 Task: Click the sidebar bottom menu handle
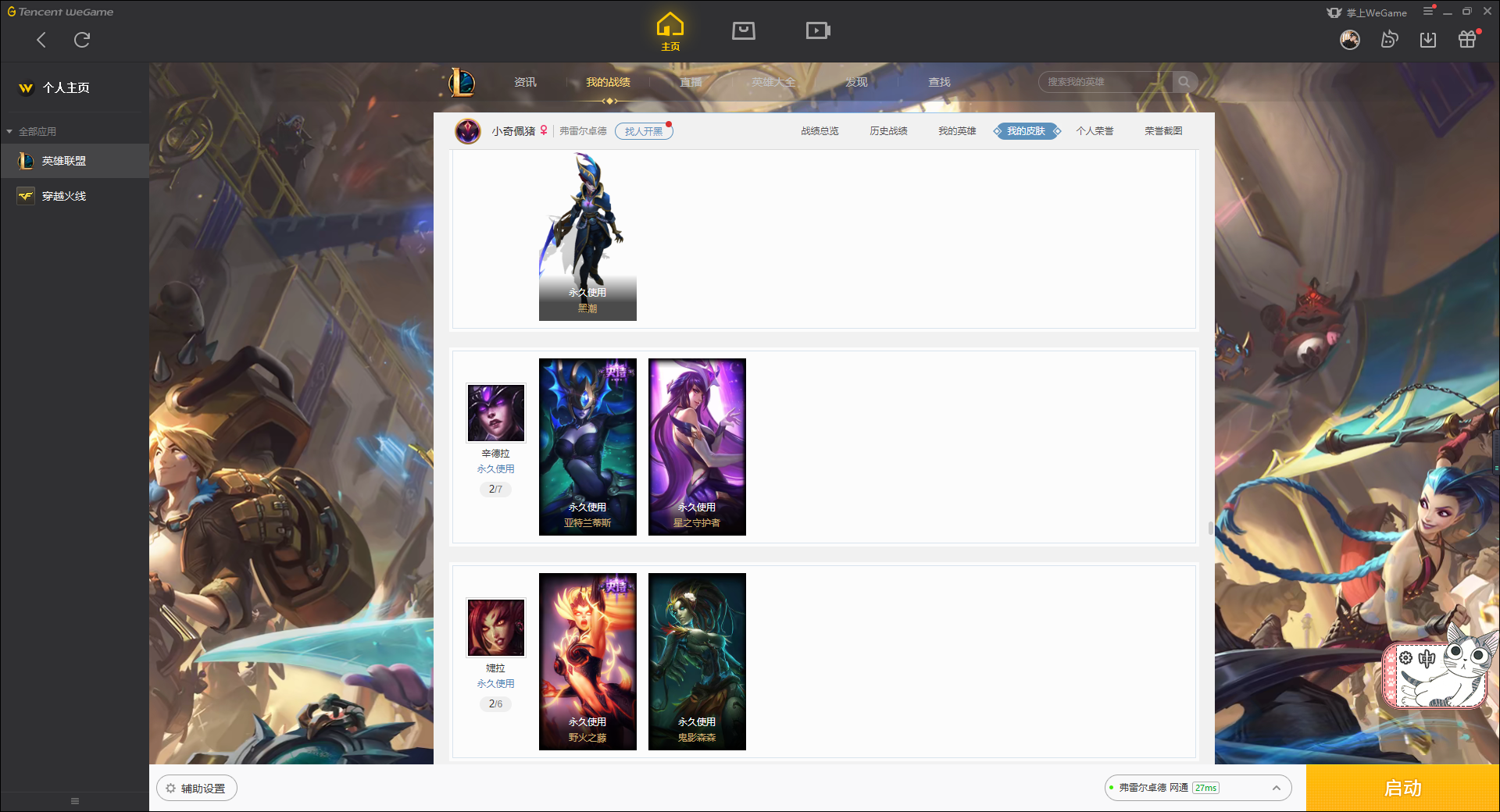[x=75, y=801]
